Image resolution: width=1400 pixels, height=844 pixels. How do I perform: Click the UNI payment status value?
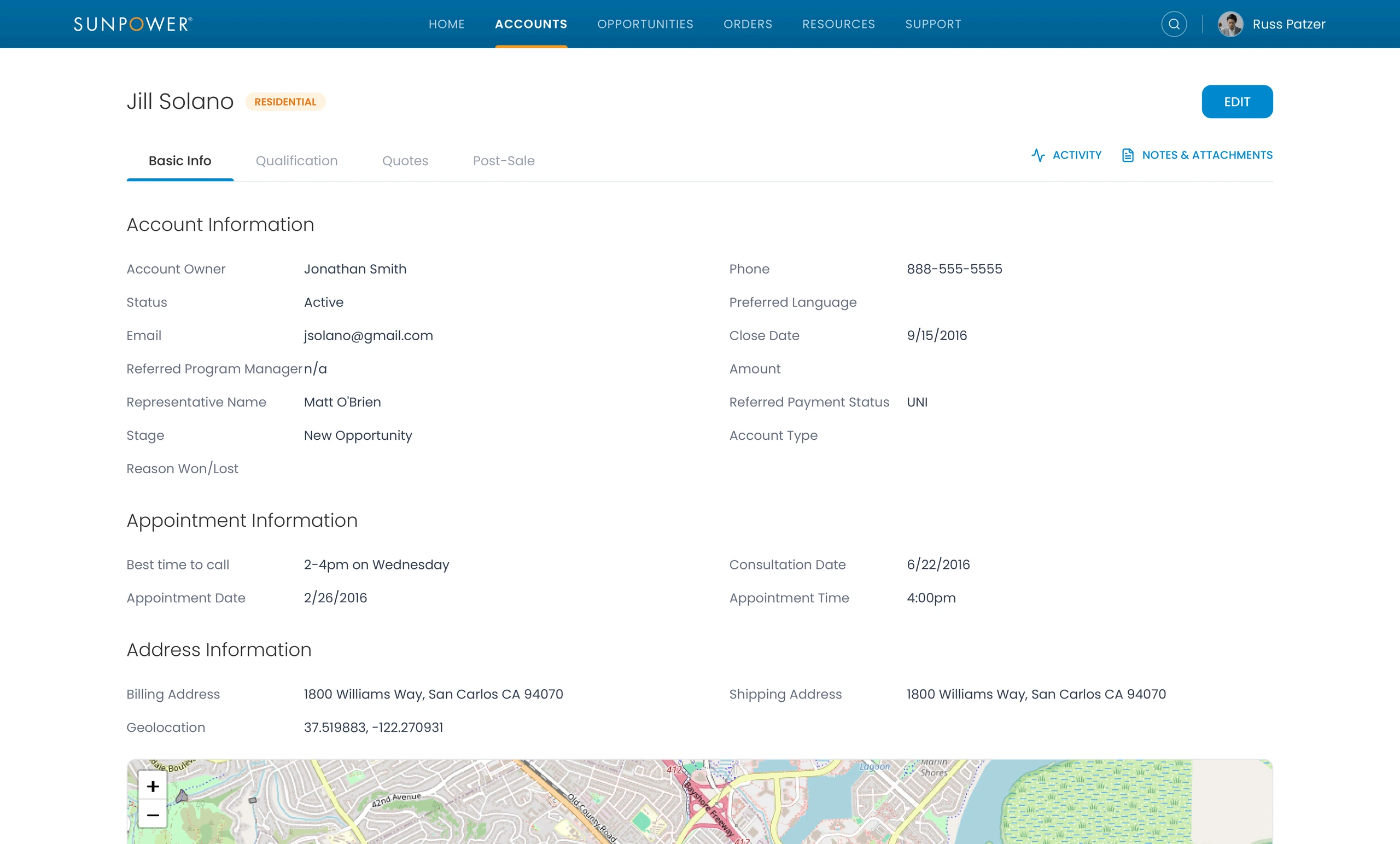[917, 402]
